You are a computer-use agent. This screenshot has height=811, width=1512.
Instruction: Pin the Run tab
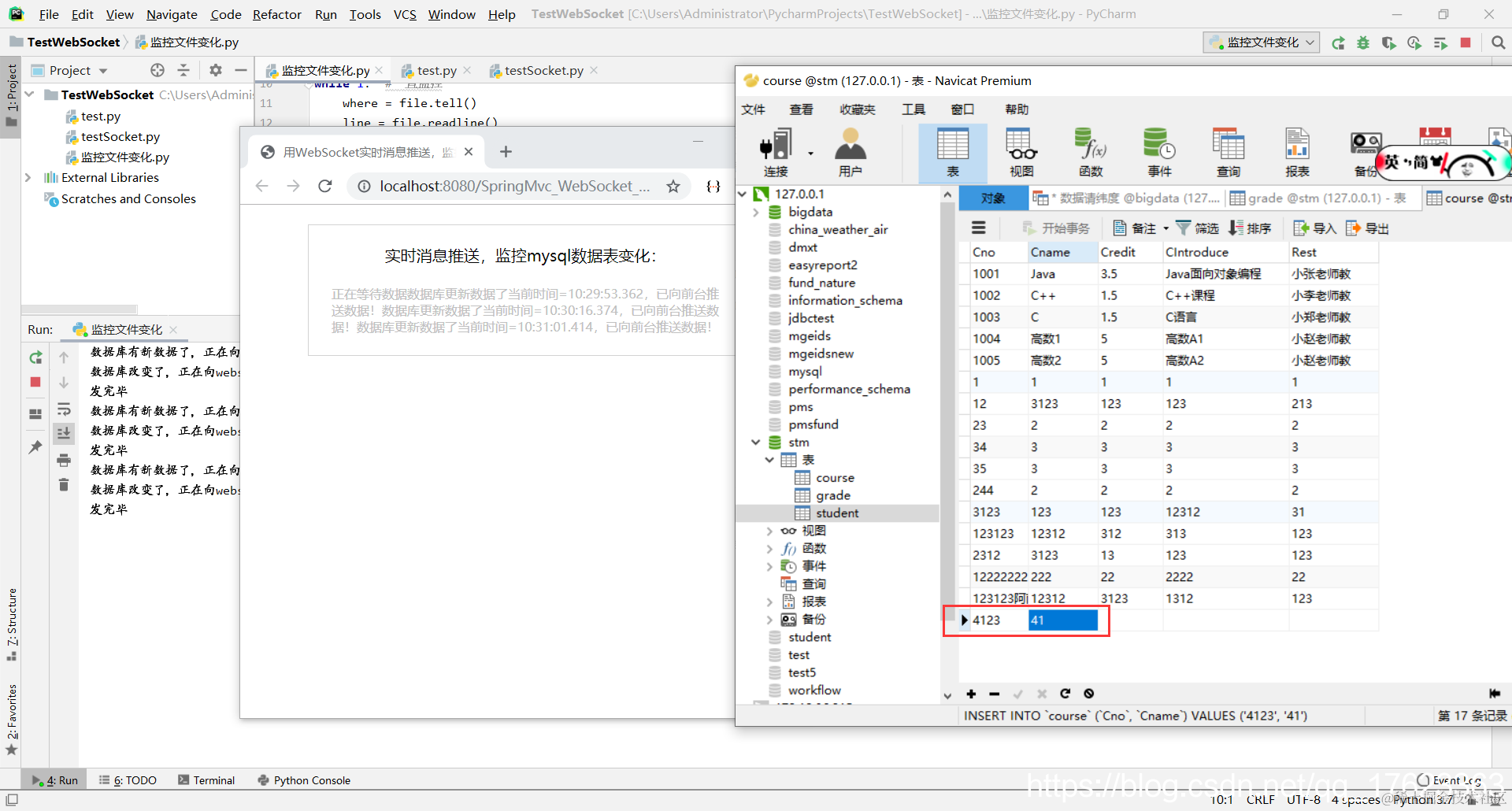tap(35, 447)
